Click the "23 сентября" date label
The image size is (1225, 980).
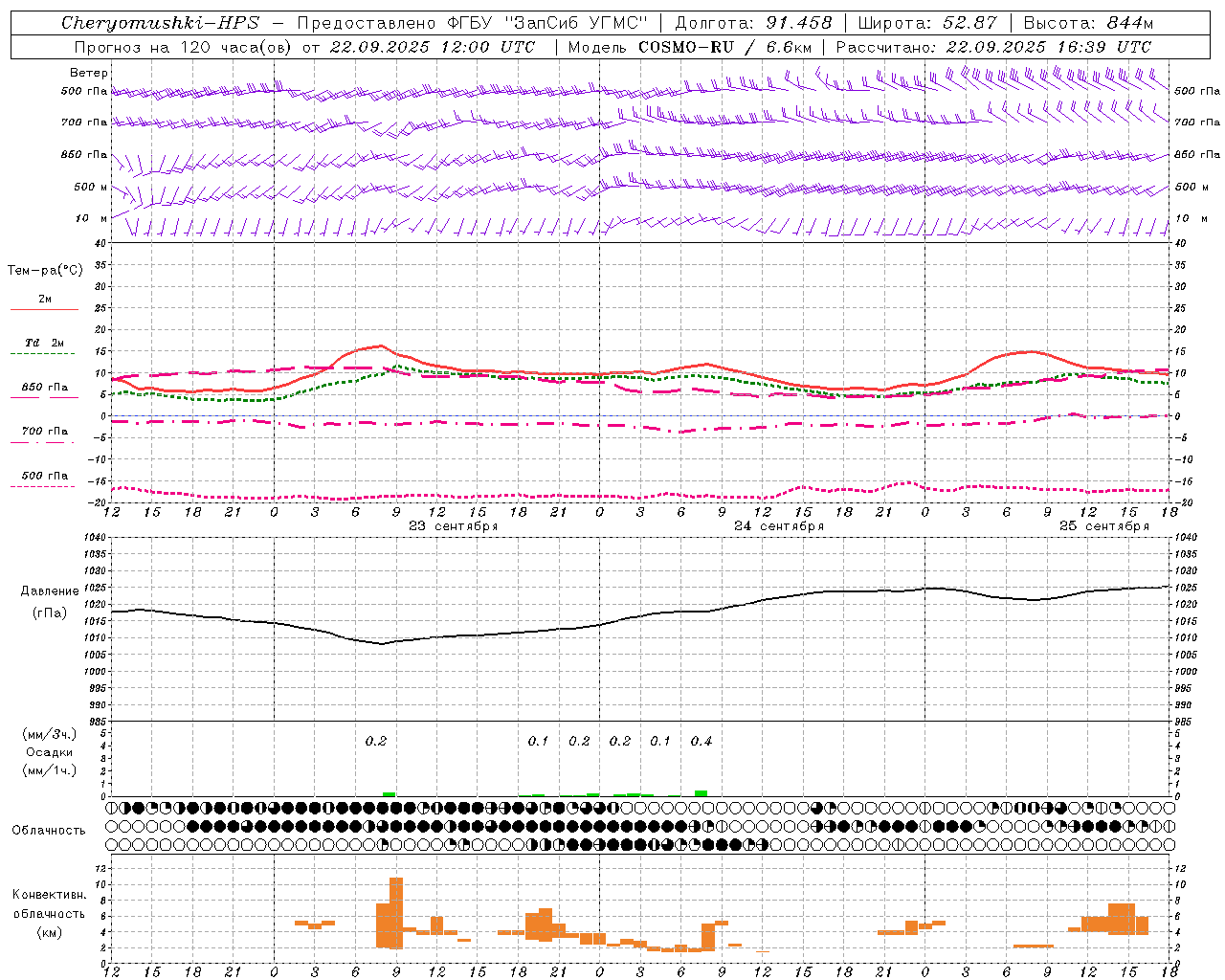[x=454, y=526]
